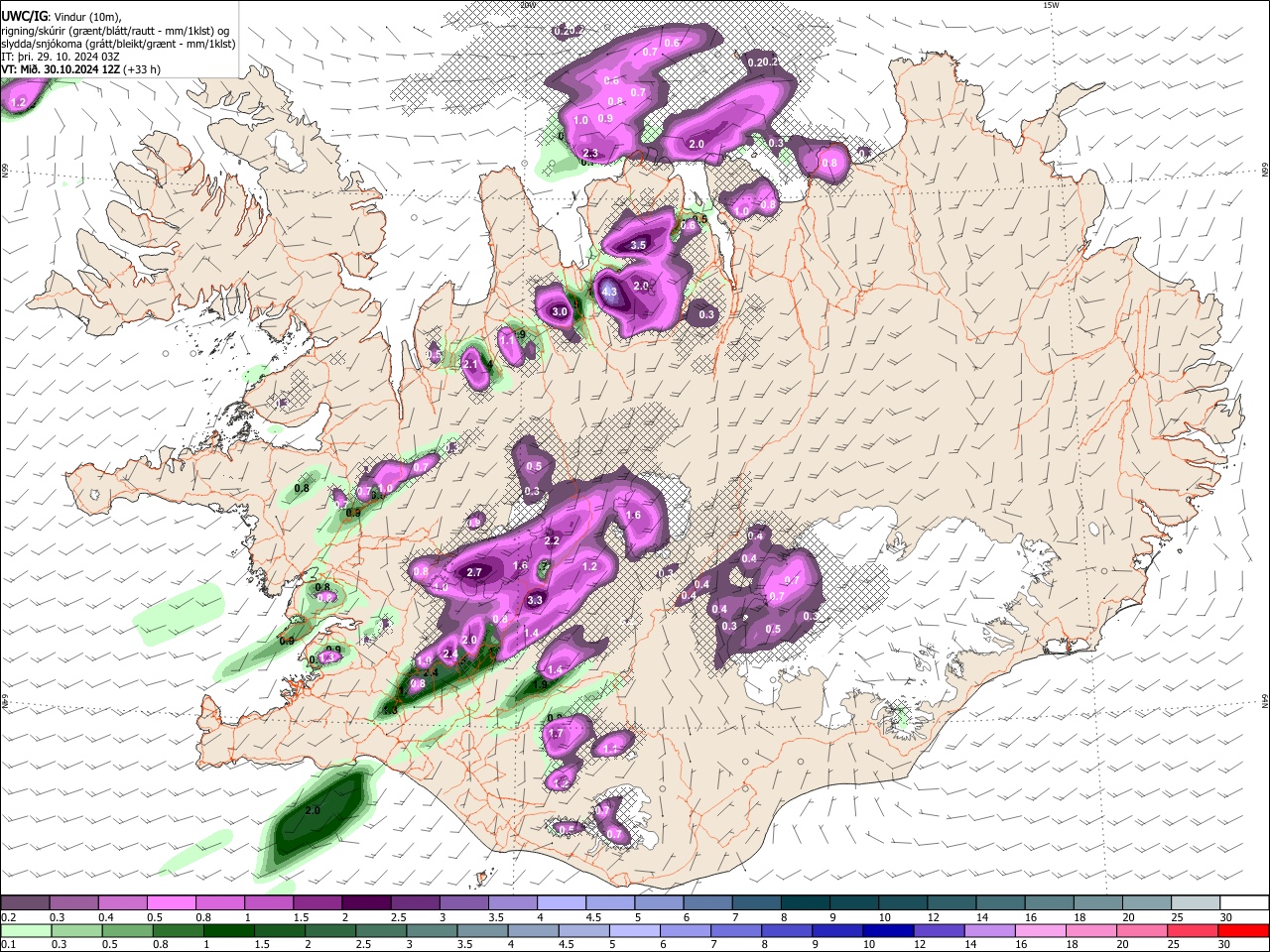Click the violet rain swatch labeled 12
Viewport: 1270px width, 952px height.
coord(940,930)
